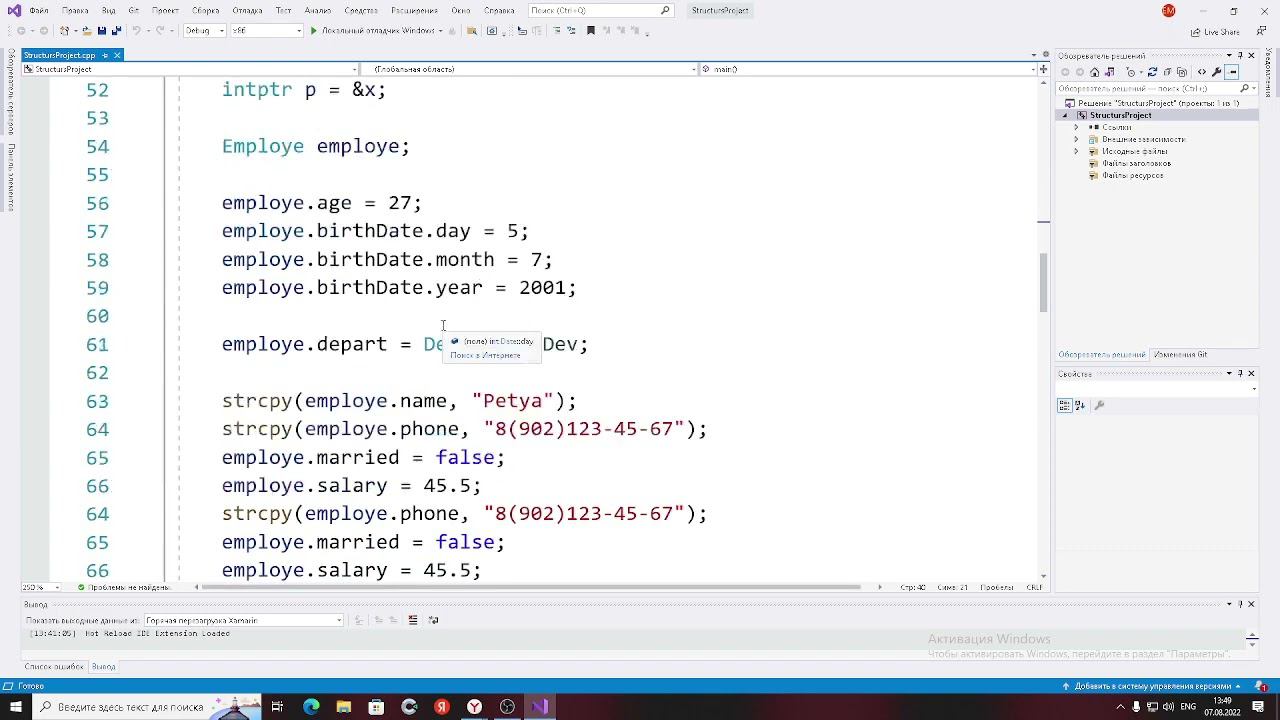The width and height of the screenshot is (1280, 720).
Task: Switch to bottom Обозреватель решений tab
Action: pyautogui.click(x=1102, y=355)
